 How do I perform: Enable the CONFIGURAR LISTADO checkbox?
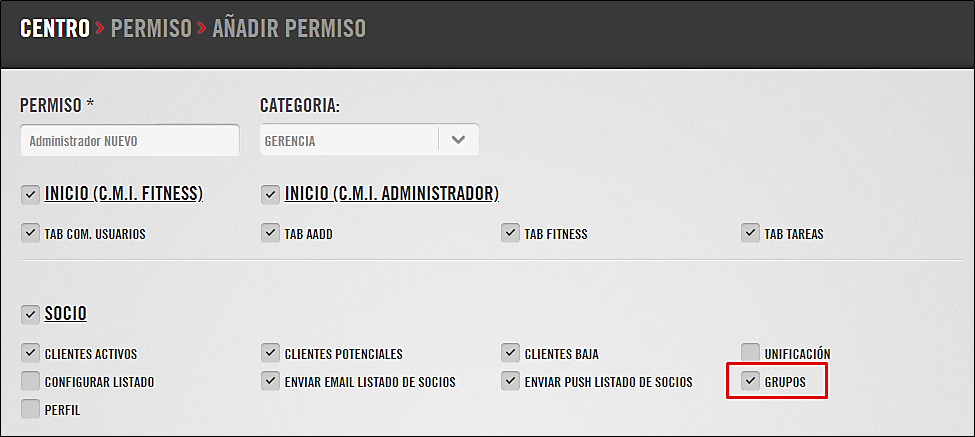[x=30, y=380]
